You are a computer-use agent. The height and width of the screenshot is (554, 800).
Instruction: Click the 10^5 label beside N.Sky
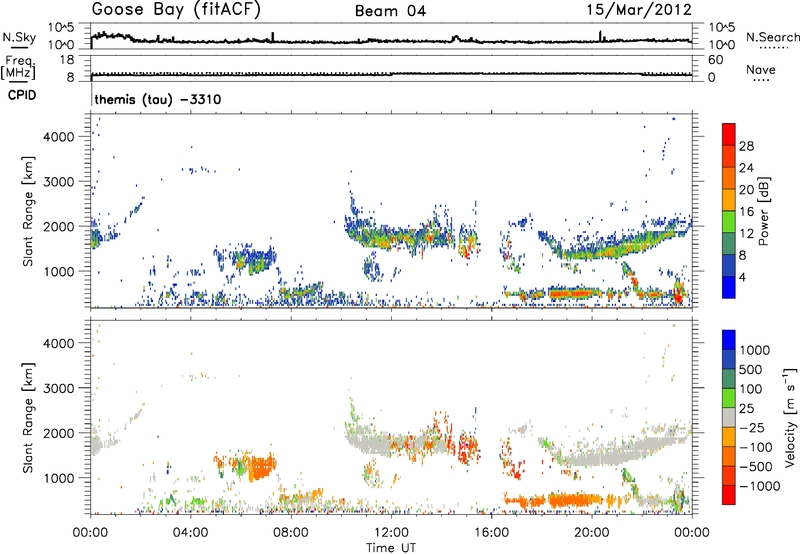(x=61, y=28)
